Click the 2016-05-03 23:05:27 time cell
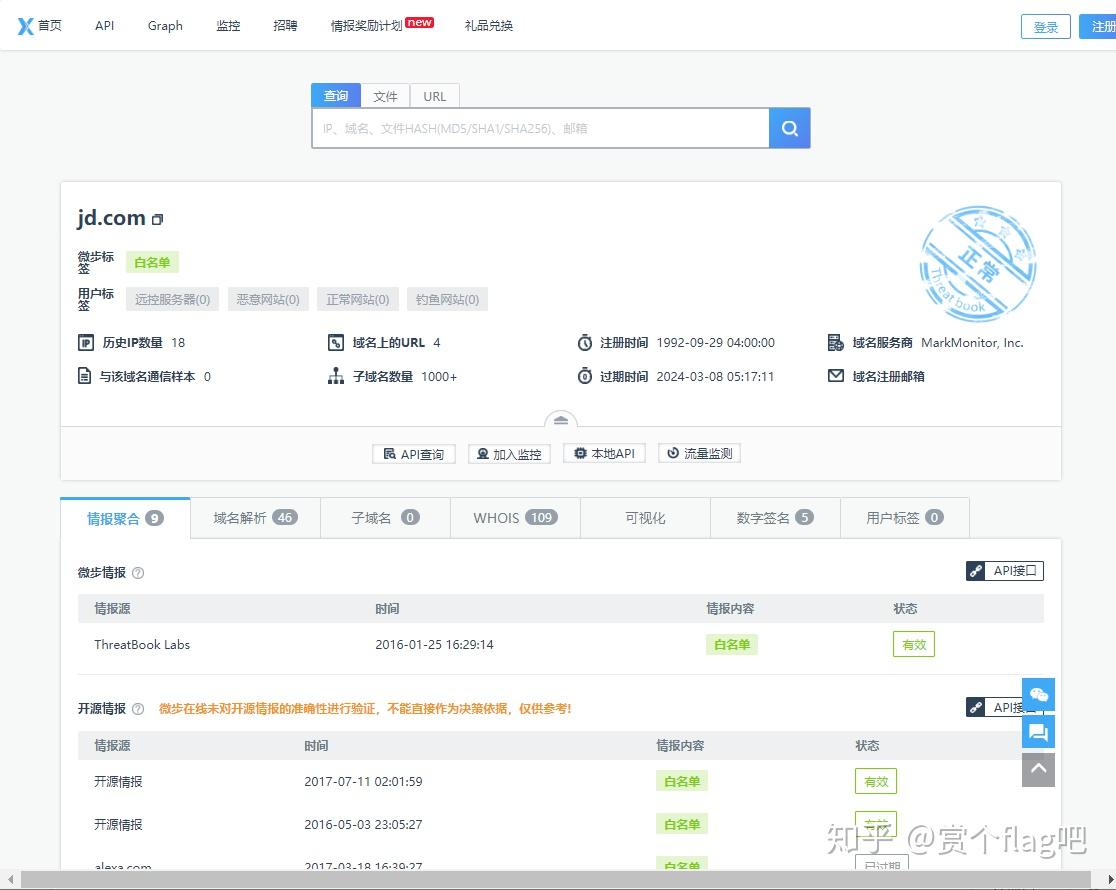 tap(363, 824)
